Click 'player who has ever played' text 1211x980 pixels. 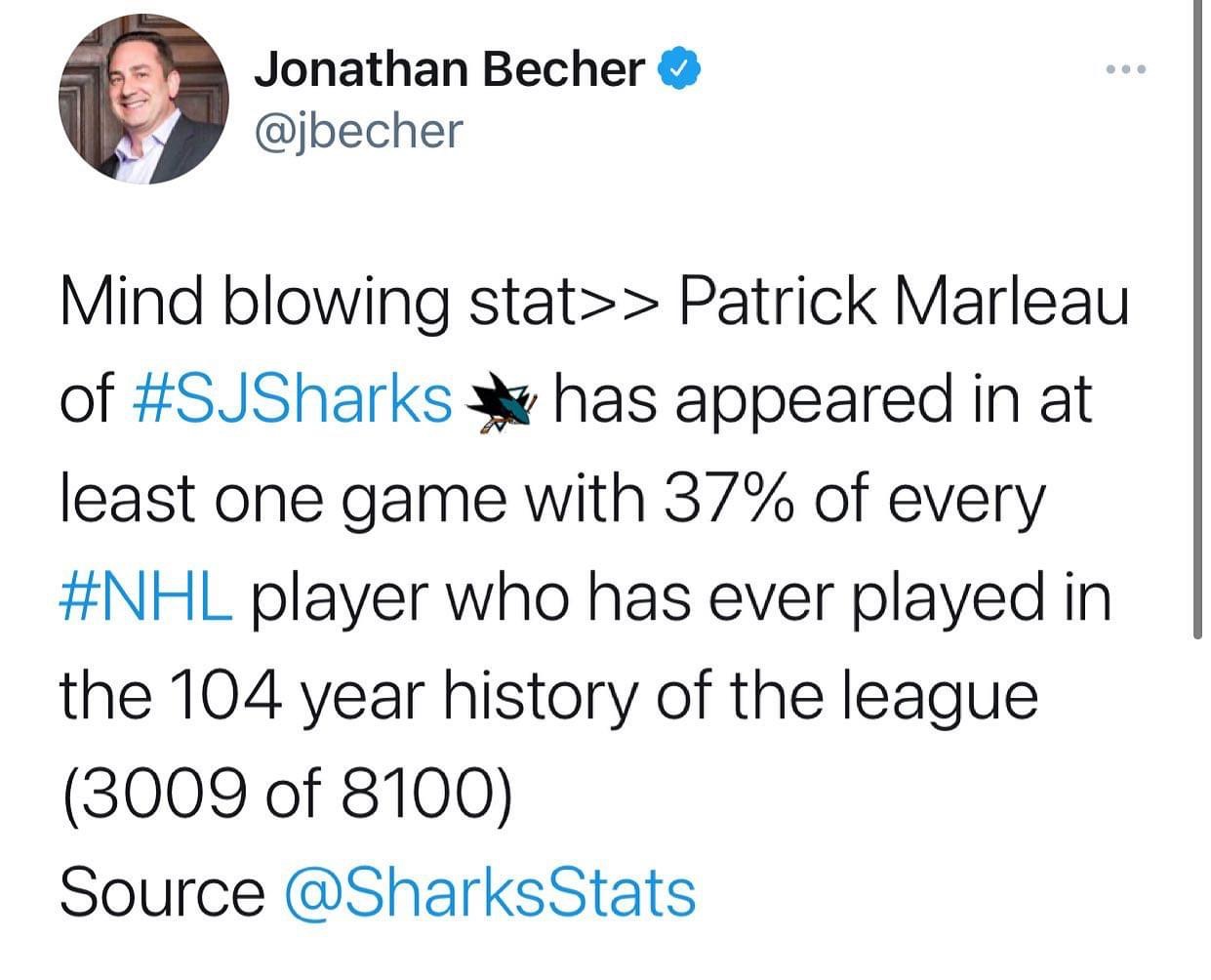(x=642, y=598)
